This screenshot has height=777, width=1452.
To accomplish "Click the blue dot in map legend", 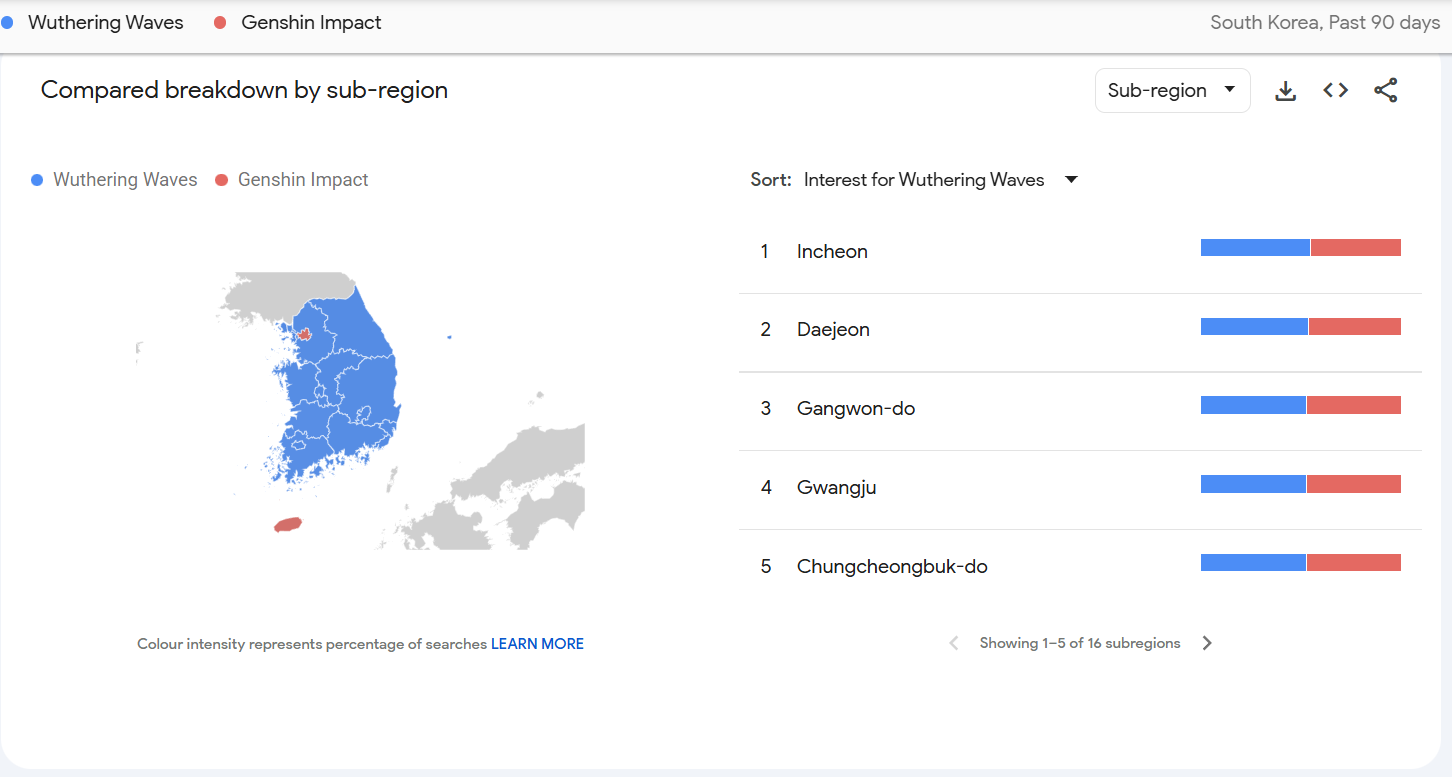I will [x=37, y=180].
